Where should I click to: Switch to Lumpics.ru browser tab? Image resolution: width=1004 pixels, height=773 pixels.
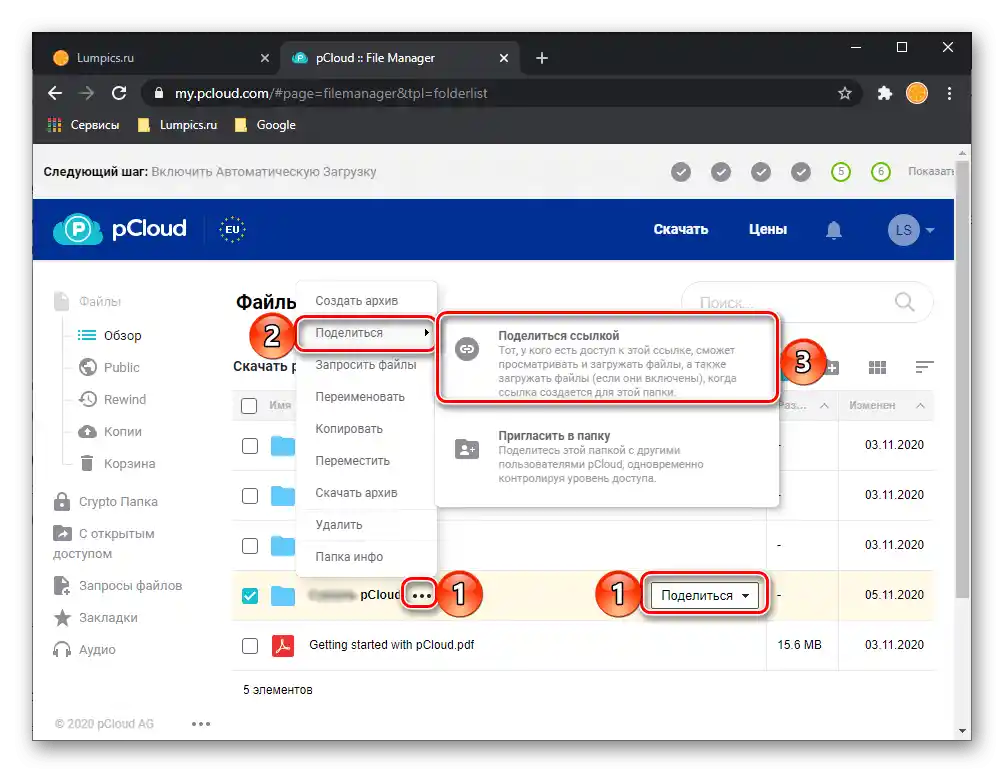point(161,58)
